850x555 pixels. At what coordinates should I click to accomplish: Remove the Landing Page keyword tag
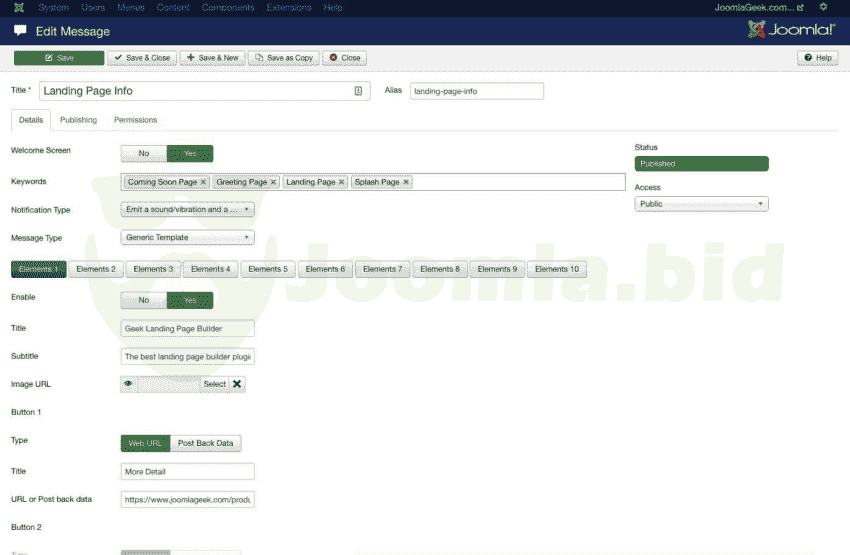342,182
